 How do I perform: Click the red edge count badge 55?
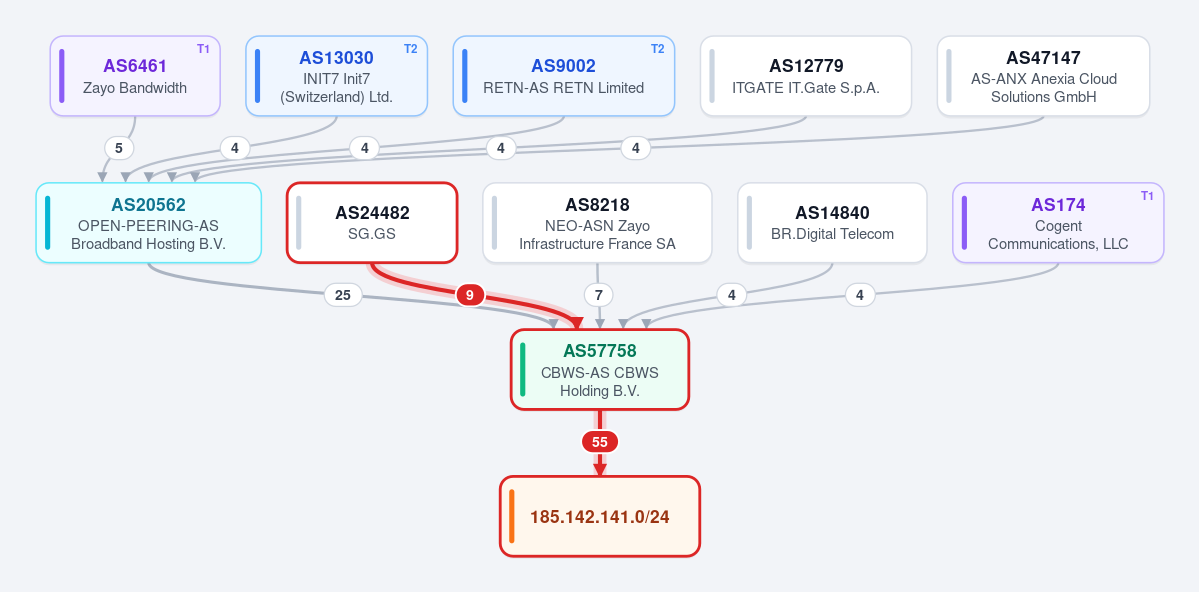pyautogui.click(x=600, y=442)
